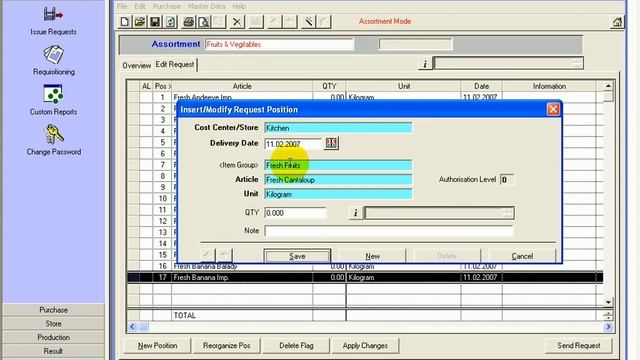Click the New Position button
The width and height of the screenshot is (640, 360).
157,345
